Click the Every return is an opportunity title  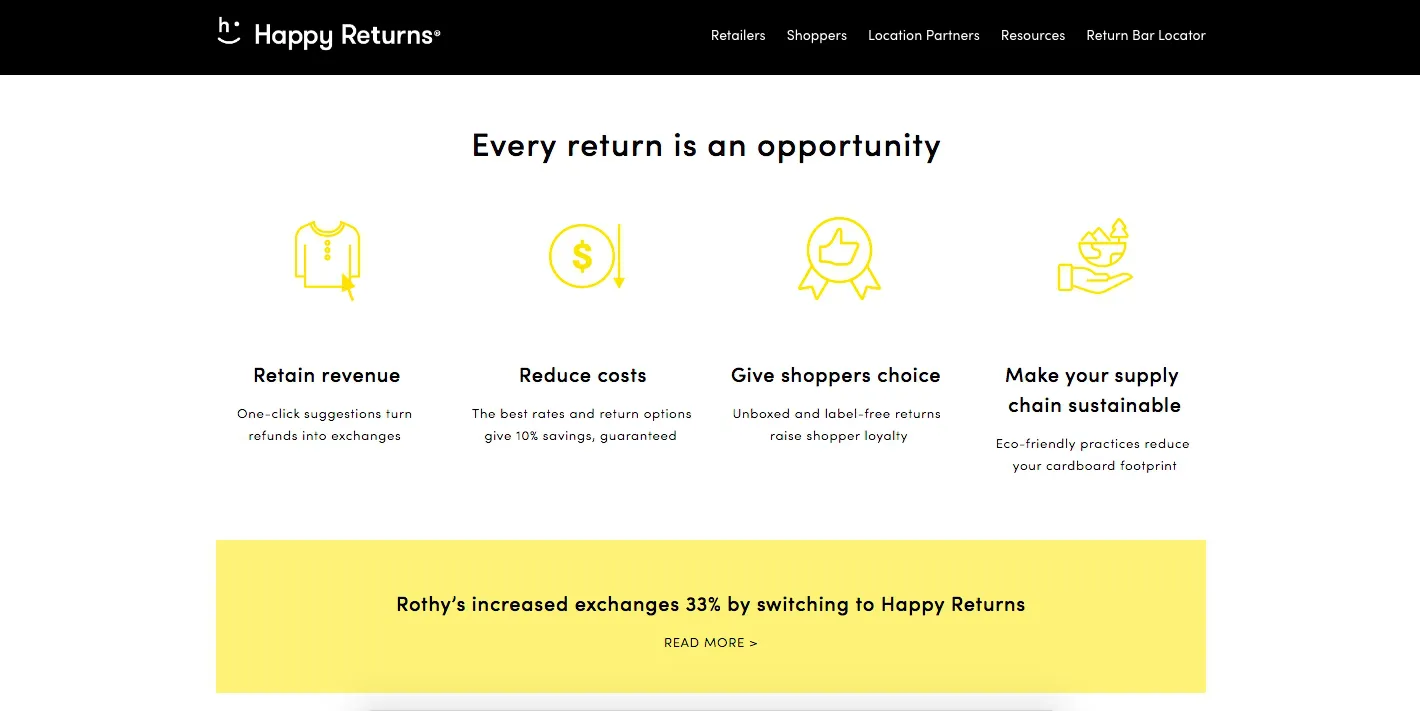pyautogui.click(x=706, y=146)
